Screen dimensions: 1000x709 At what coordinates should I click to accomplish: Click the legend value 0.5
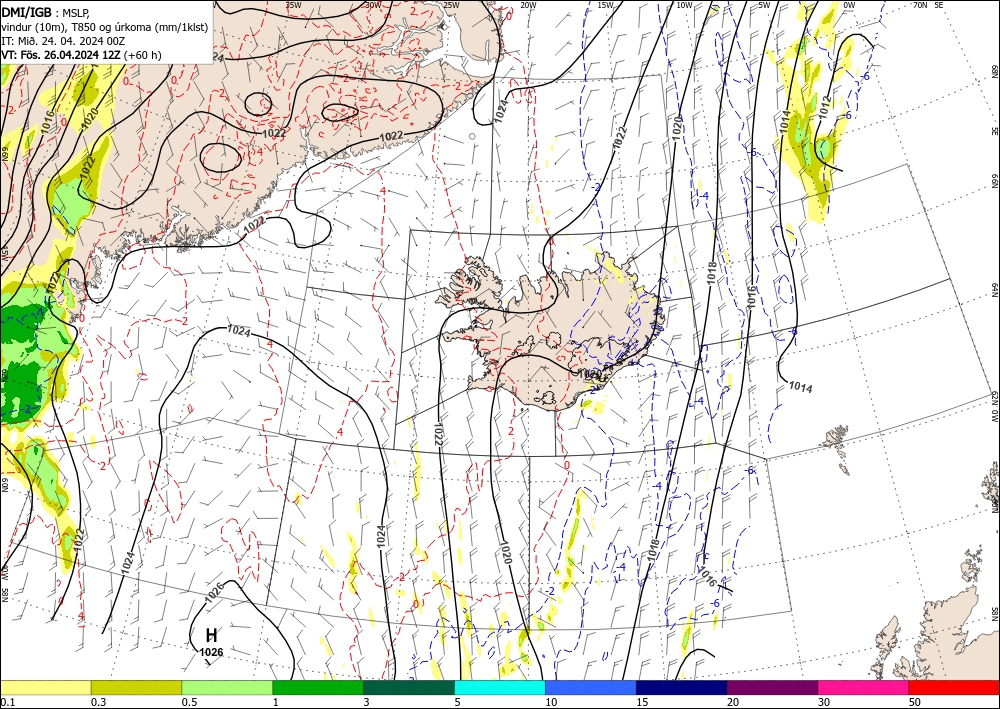point(189,702)
